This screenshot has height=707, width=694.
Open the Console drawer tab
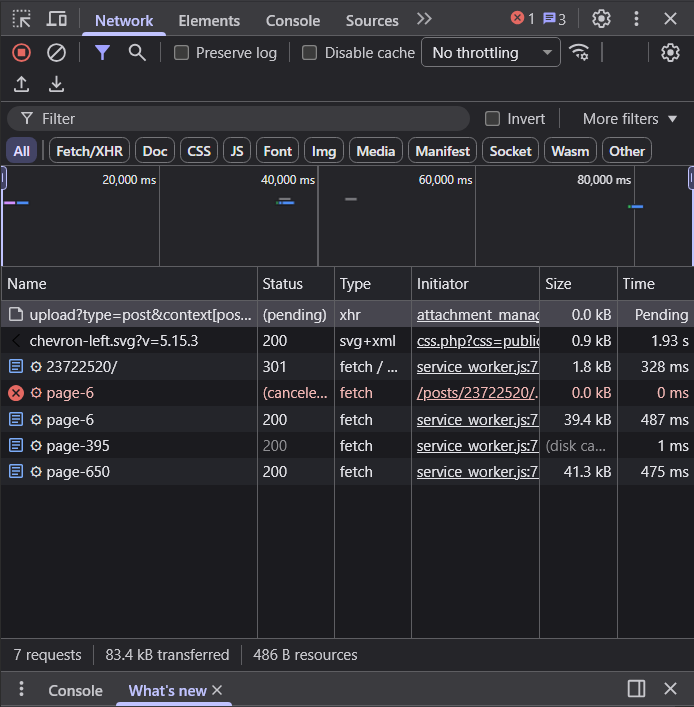tap(75, 690)
